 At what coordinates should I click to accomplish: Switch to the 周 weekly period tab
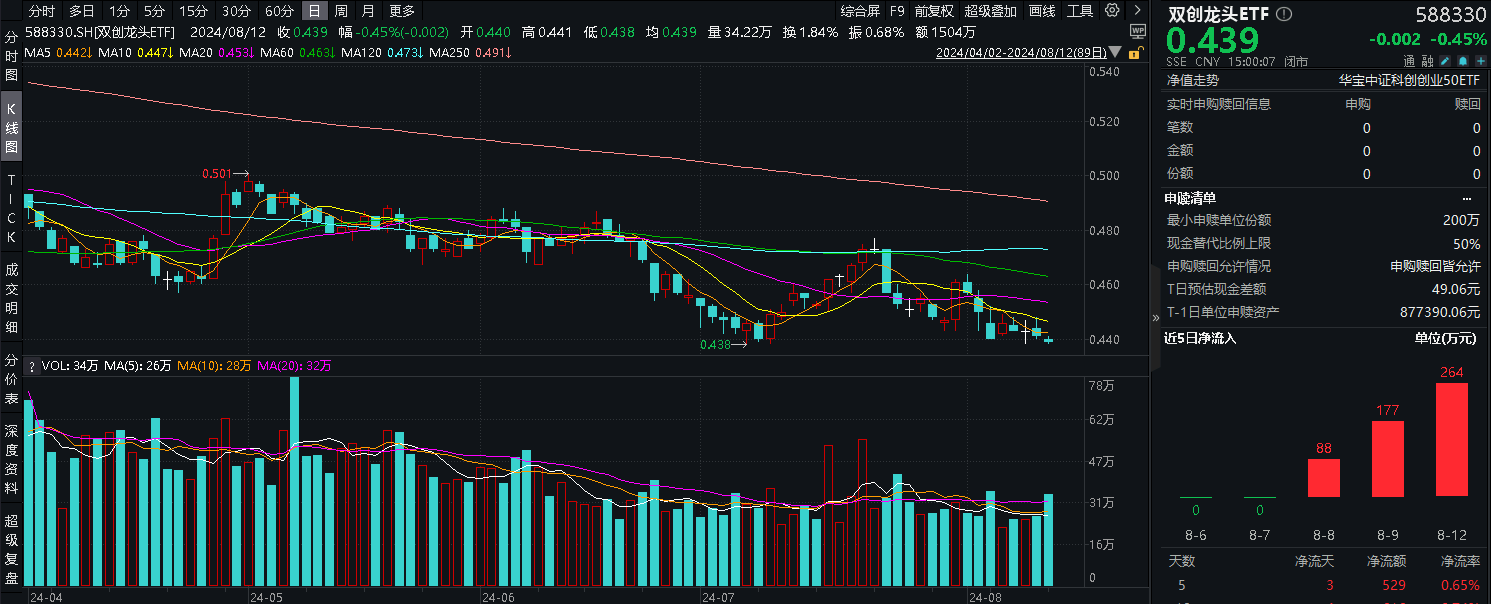click(342, 11)
